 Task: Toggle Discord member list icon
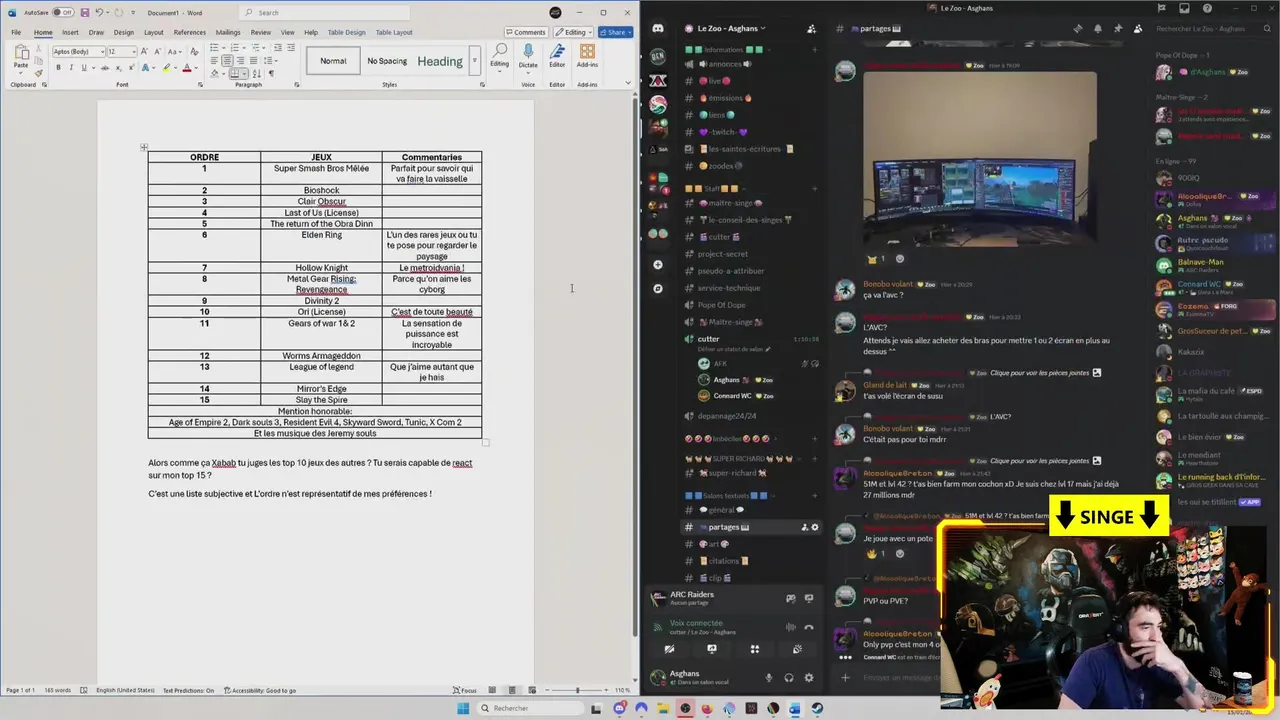click(x=1138, y=28)
